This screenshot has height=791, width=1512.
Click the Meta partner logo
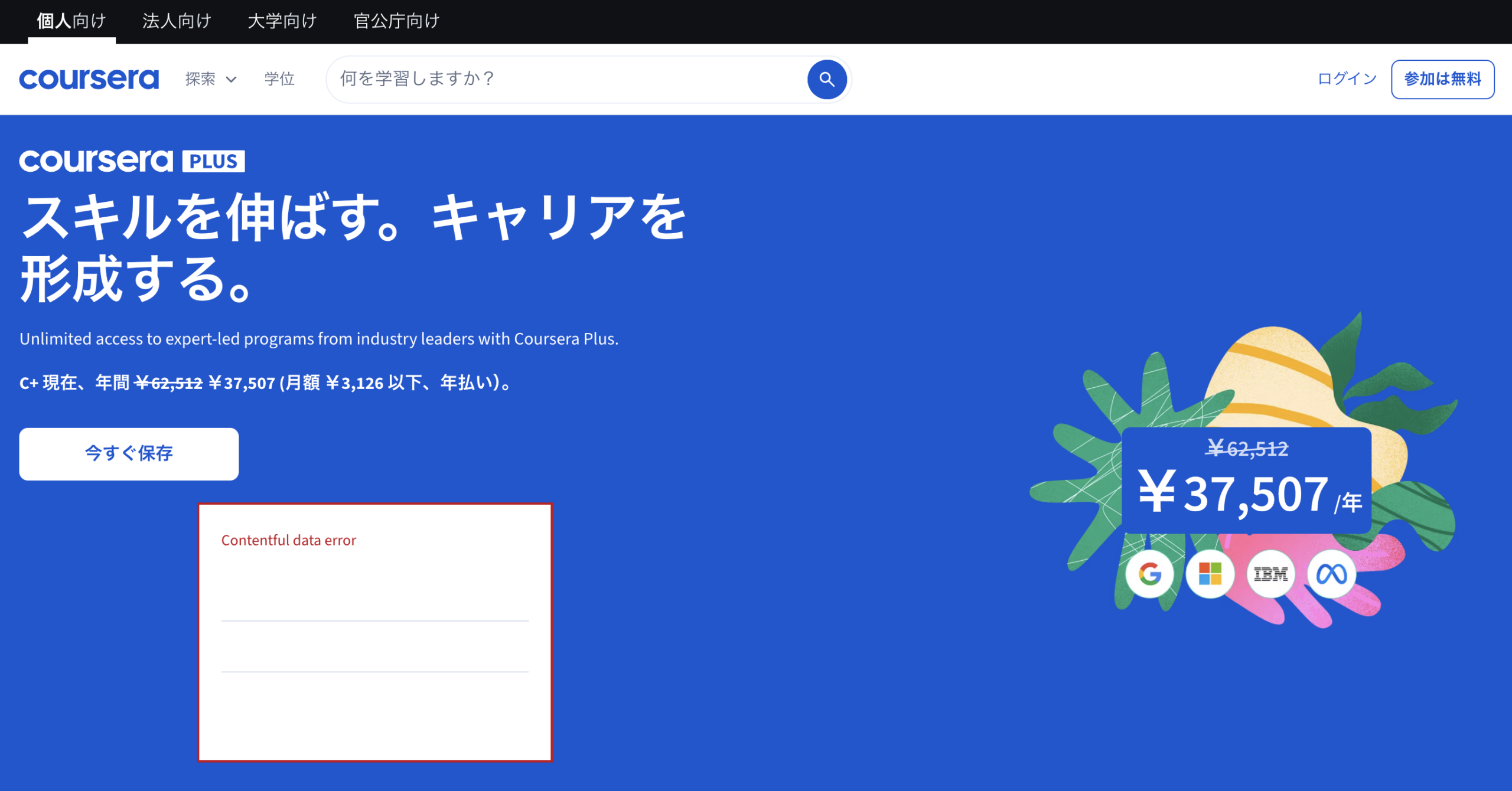[1331, 574]
